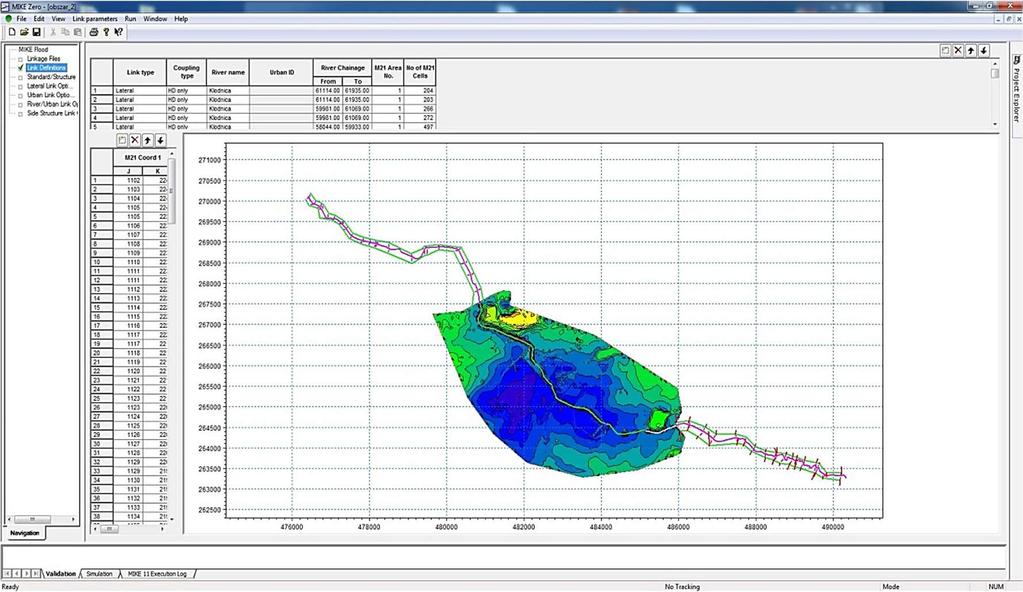
Task: Select Klodnica cell in link row 3
Action: tap(228, 109)
